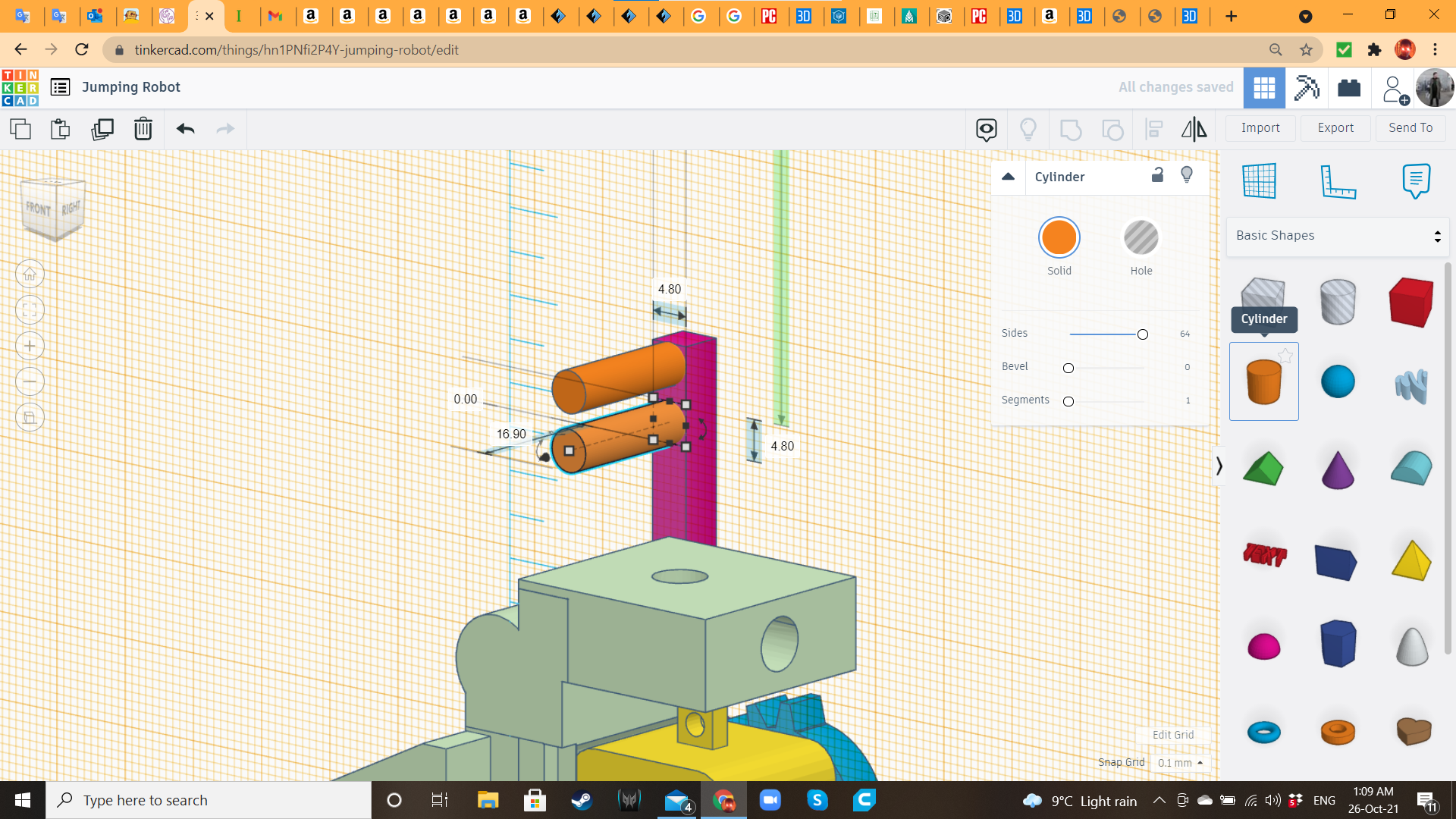Open the Snap Grid value dropdown
Screen dimensions: 1456x819
pyautogui.click(x=1180, y=763)
